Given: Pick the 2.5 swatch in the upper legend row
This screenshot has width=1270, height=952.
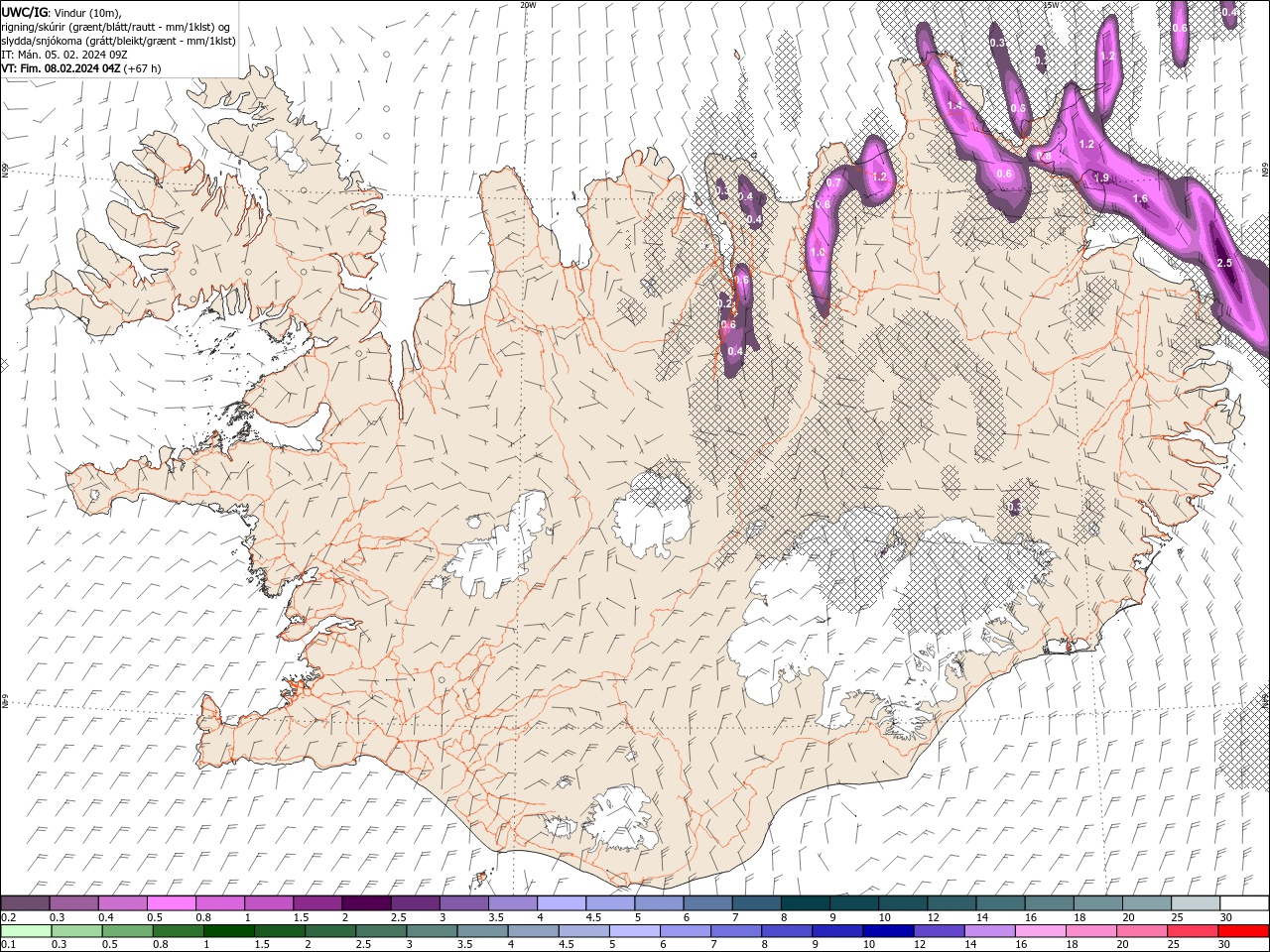Looking at the screenshot, I should [414, 903].
